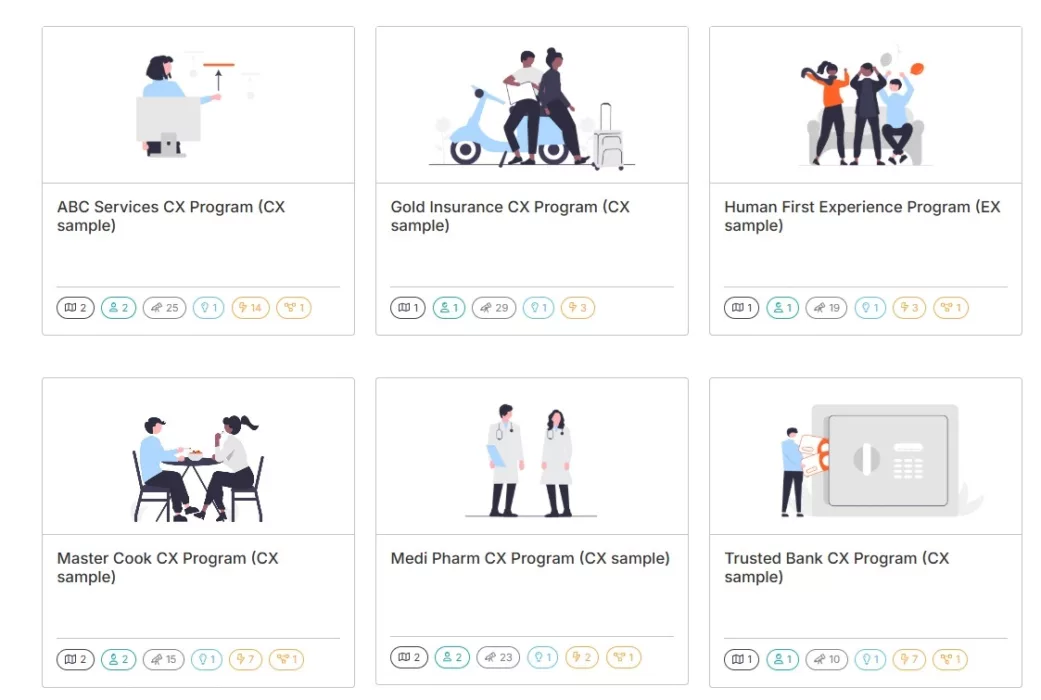Click the telescope badge showing 15
Screen dimensions: 1041x700
pos(163,659)
